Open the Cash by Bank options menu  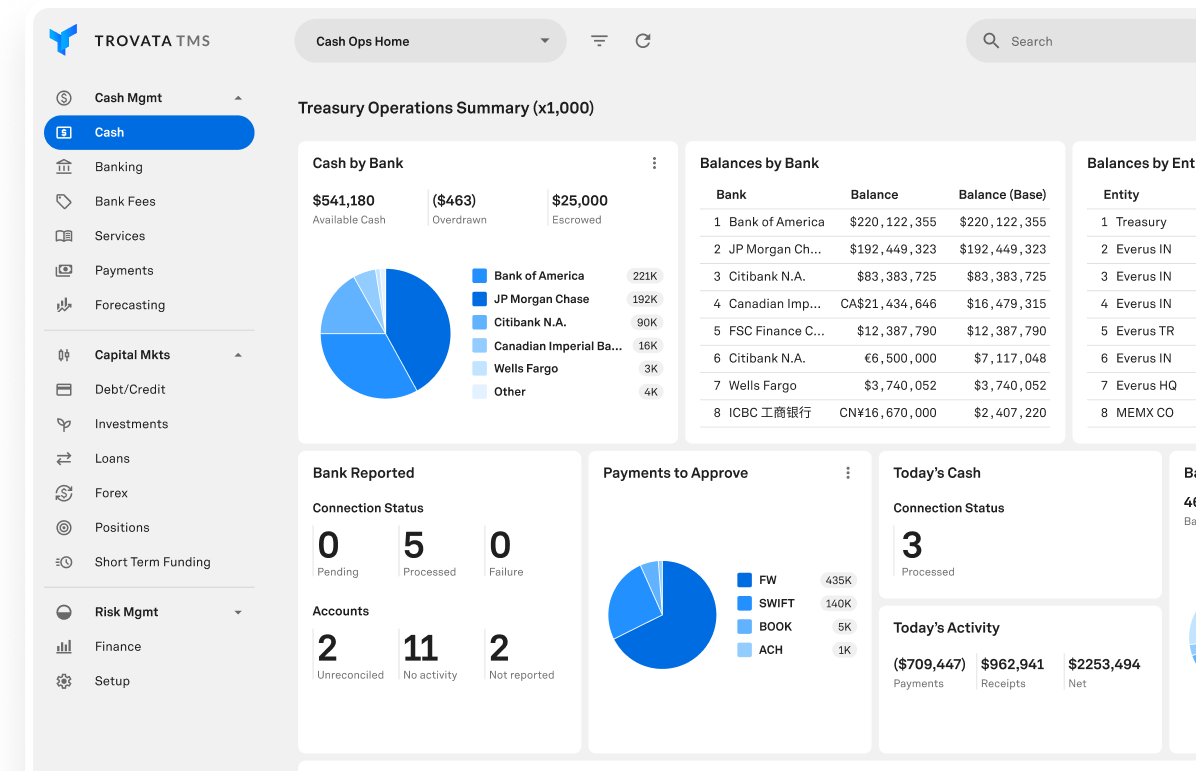pos(655,163)
